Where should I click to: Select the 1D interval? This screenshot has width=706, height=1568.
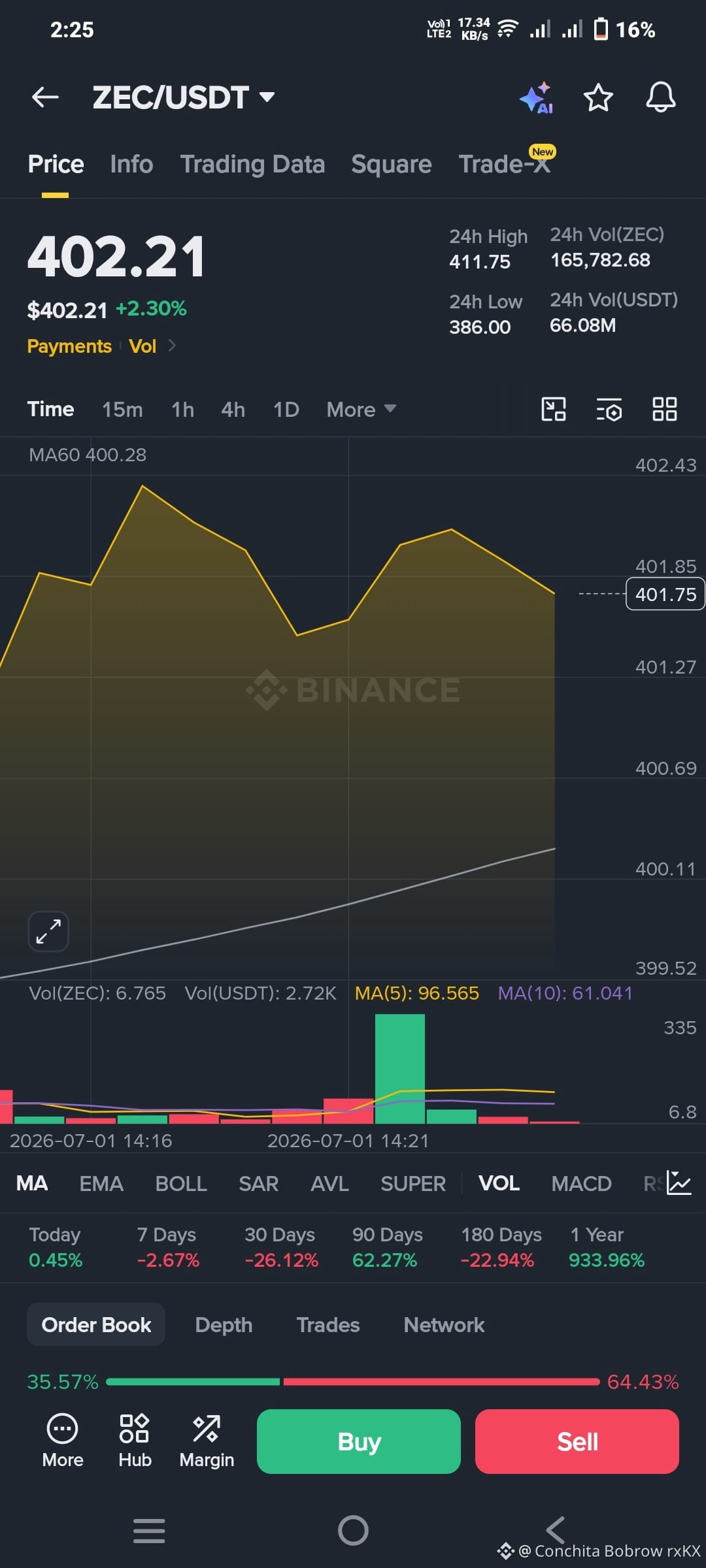click(x=286, y=410)
